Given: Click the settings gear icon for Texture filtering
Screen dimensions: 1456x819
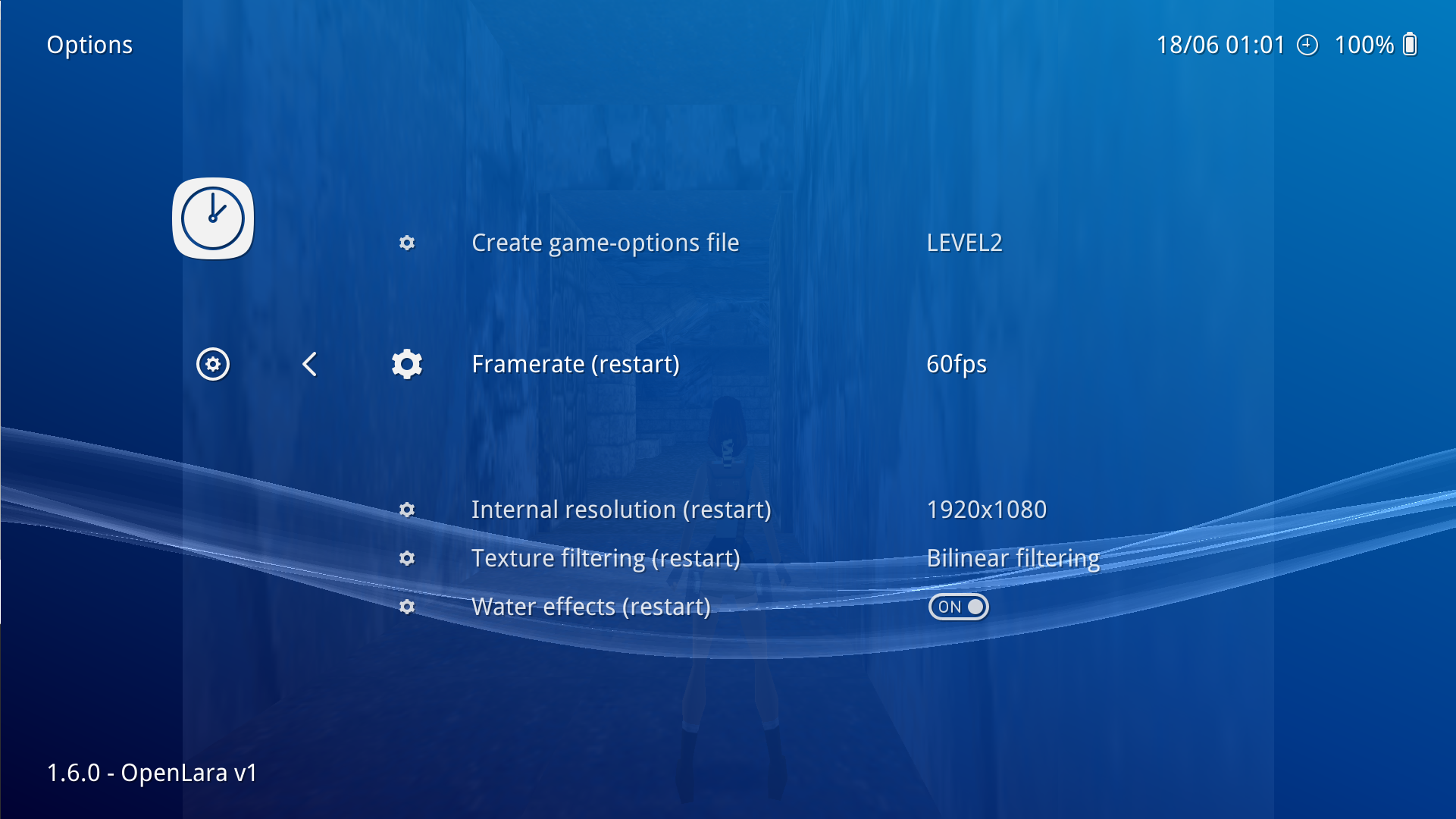Looking at the screenshot, I should pos(407,557).
